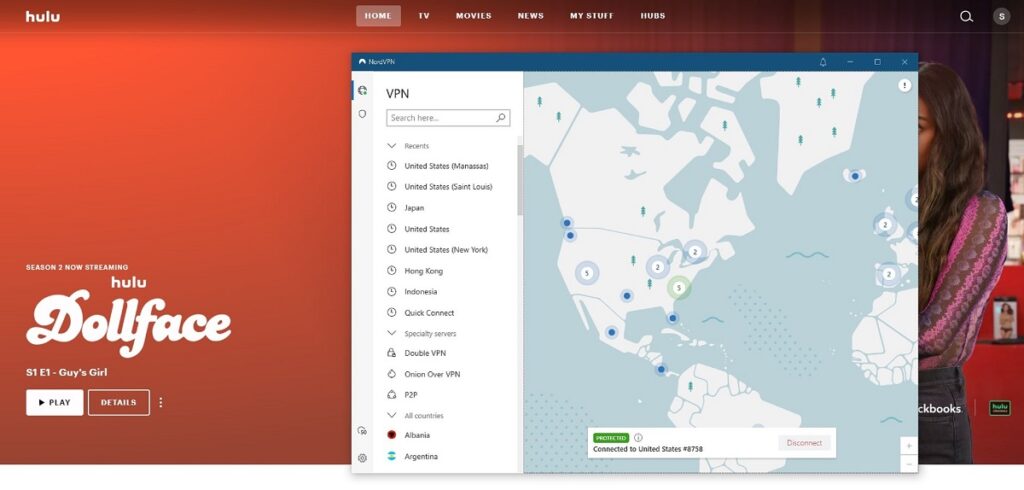Choose Quick Connect entry

(x=429, y=313)
